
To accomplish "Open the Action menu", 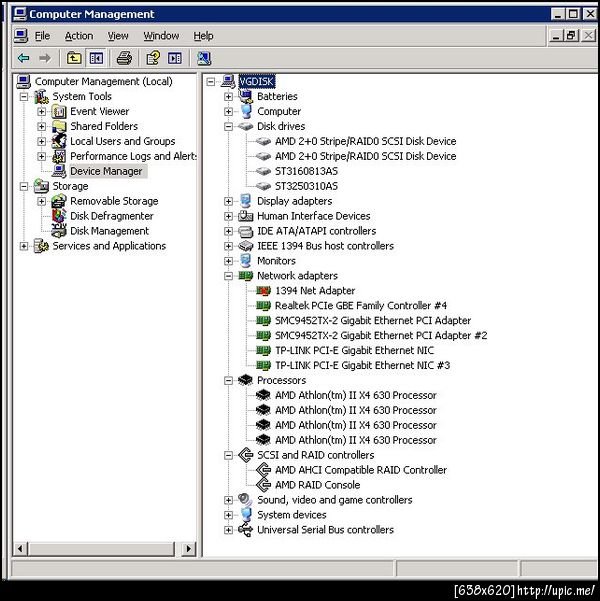I will pos(79,36).
